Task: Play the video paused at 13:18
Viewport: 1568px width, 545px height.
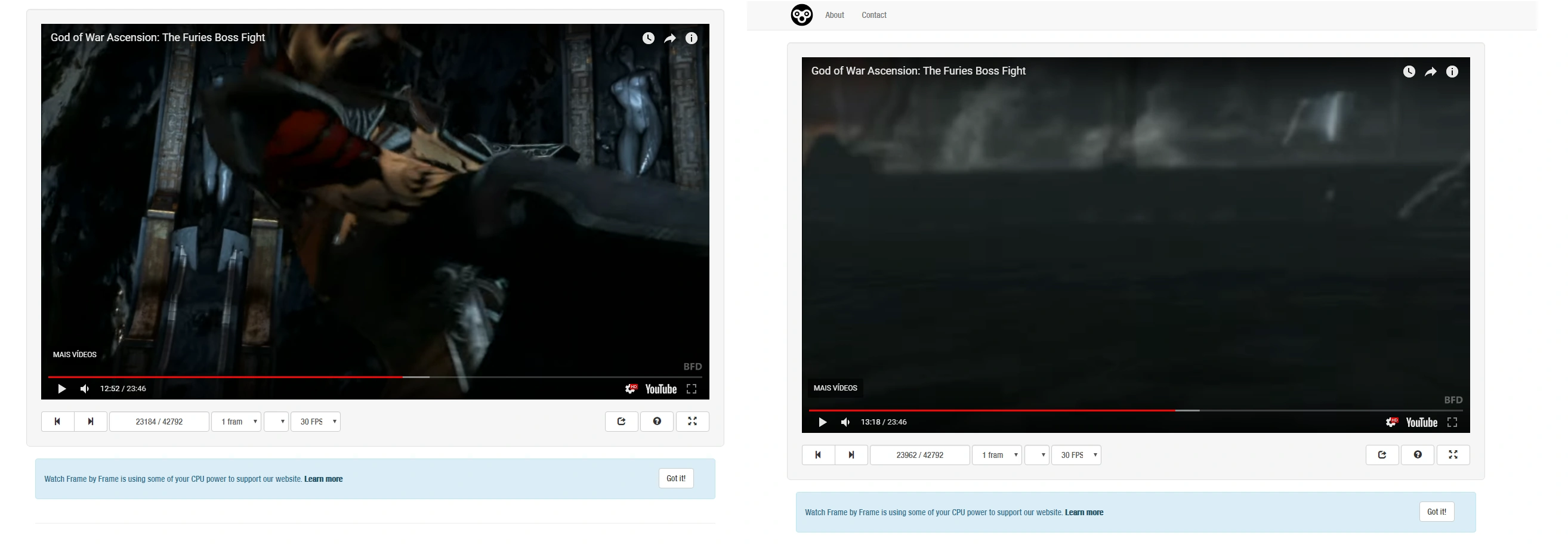Action: tap(822, 422)
